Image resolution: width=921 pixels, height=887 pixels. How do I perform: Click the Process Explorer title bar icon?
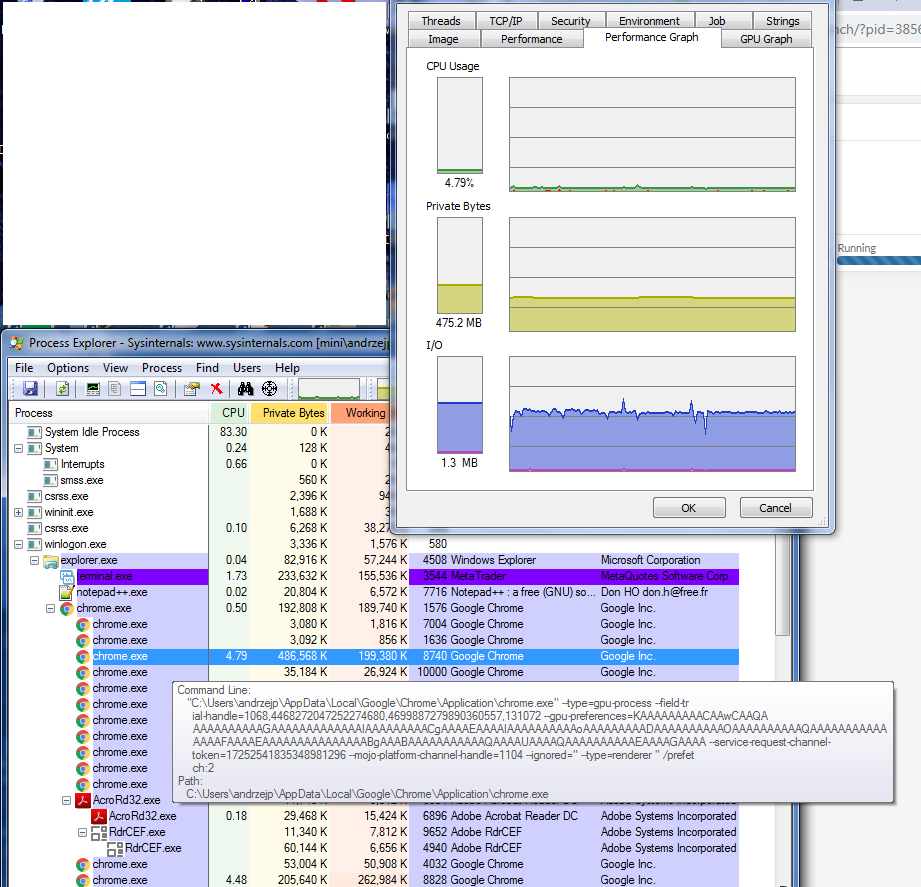[x=16, y=342]
